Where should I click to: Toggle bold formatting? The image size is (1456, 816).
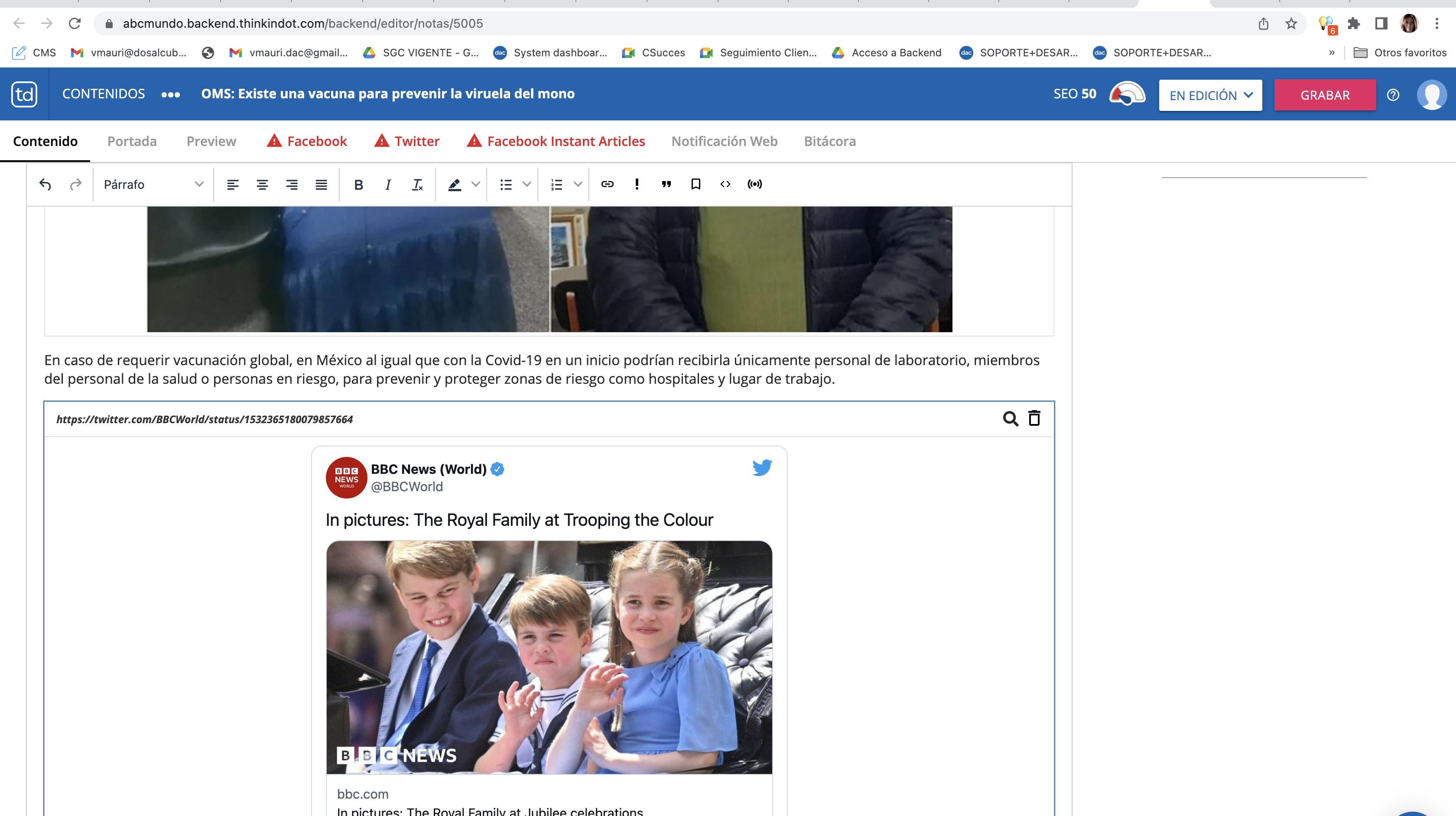(358, 184)
